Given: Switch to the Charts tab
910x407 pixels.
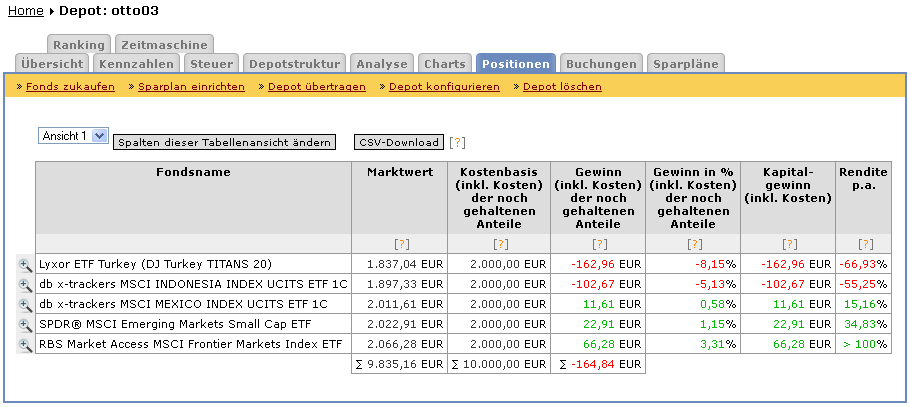Looking at the screenshot, I should (445, 64).
